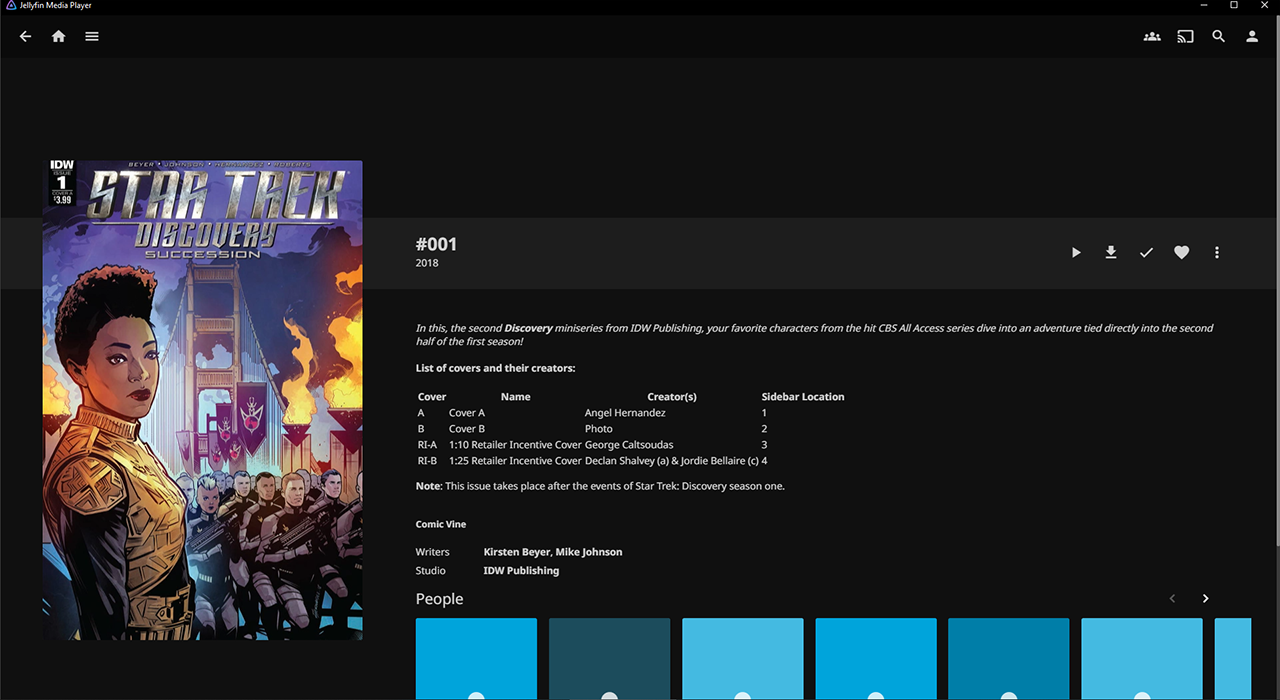Image resolution: width=1280 pixels, height=700 pixels.
Task: Open the hamburger navigation menu
Action: (92, 36)
